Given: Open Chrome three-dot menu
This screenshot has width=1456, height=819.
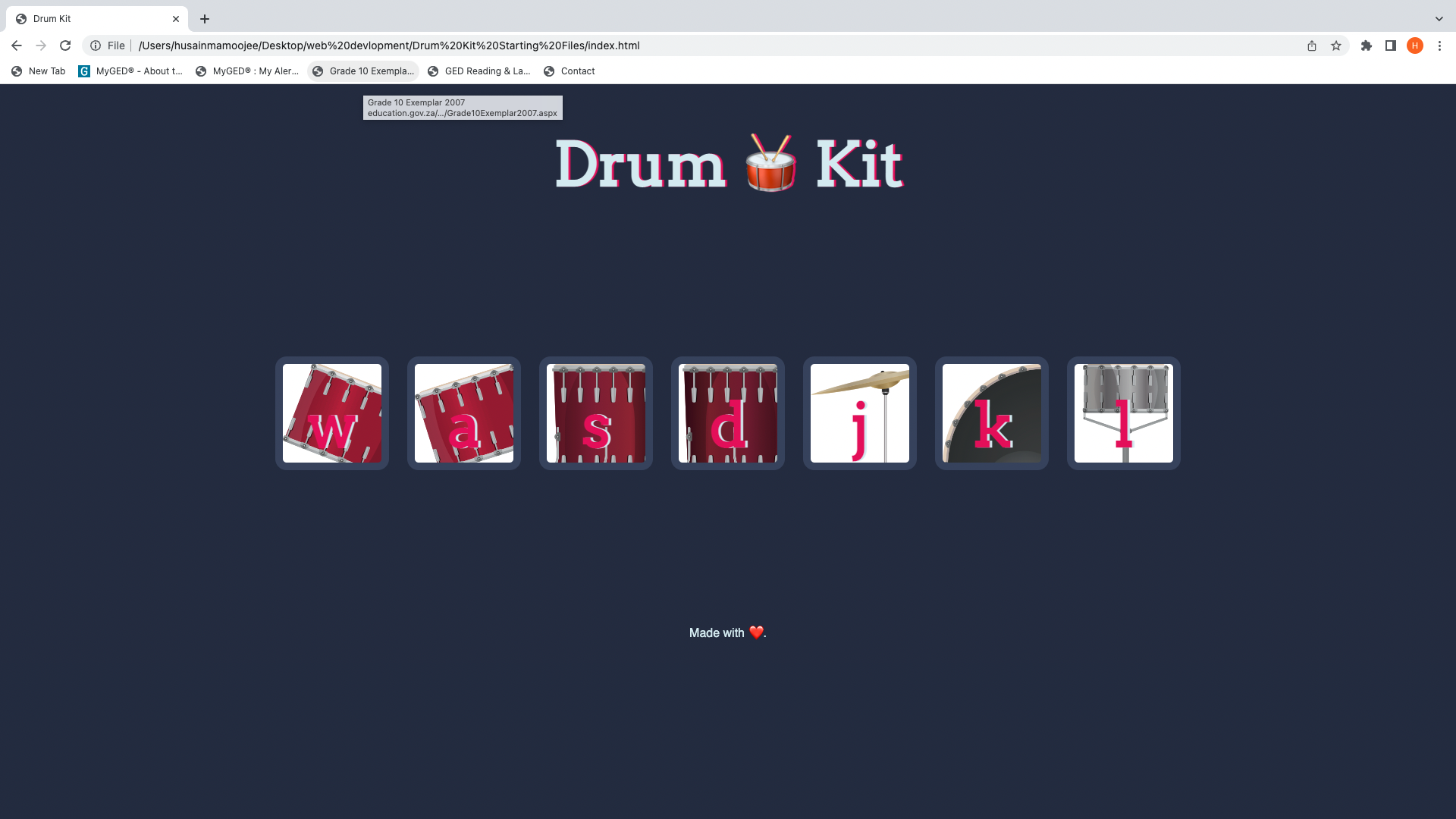Looking at the screenshot, I should (x=1439, y=45).
